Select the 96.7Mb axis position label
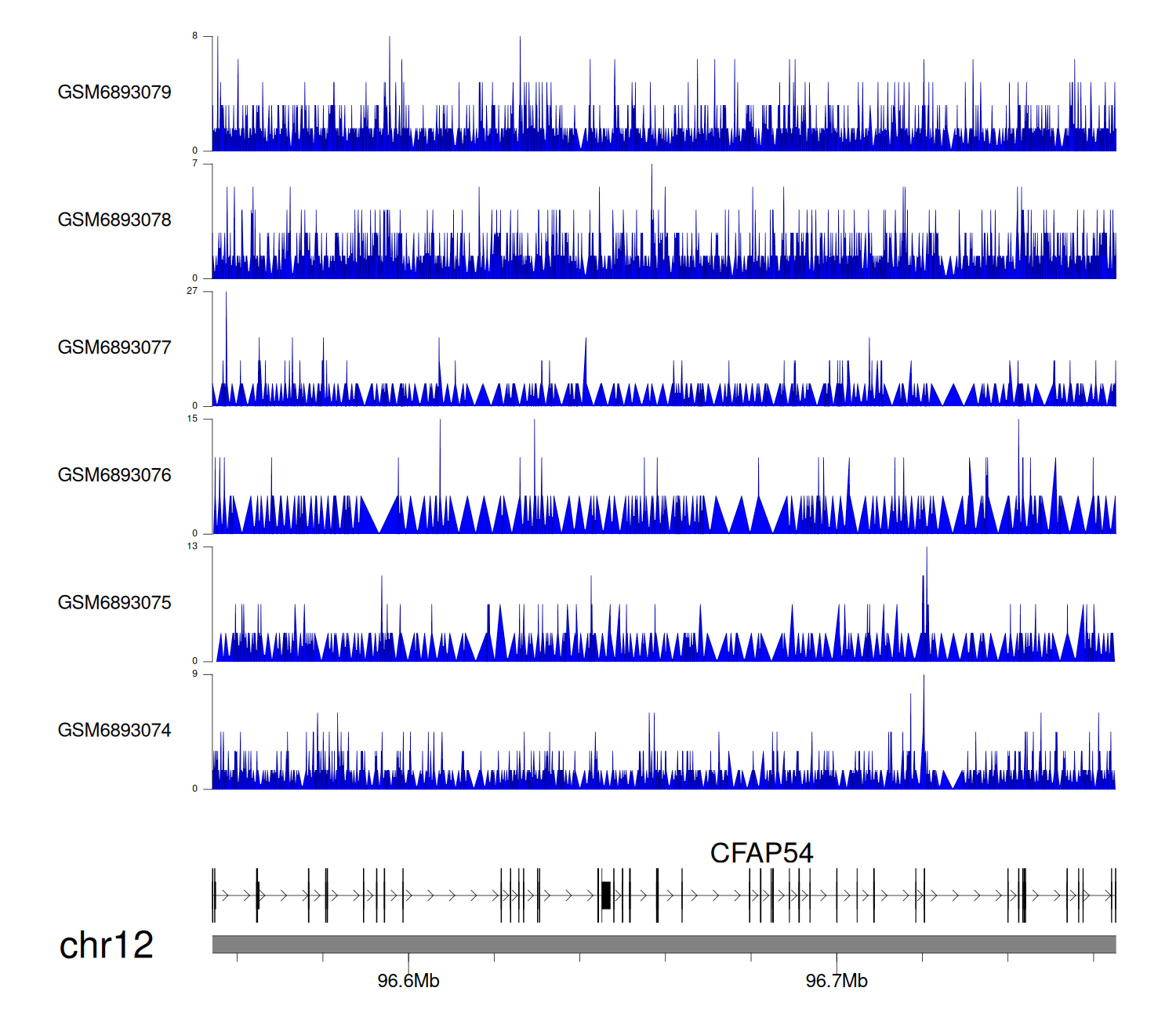Screen dimensions: 1176x1035 [x=837, y=982]
